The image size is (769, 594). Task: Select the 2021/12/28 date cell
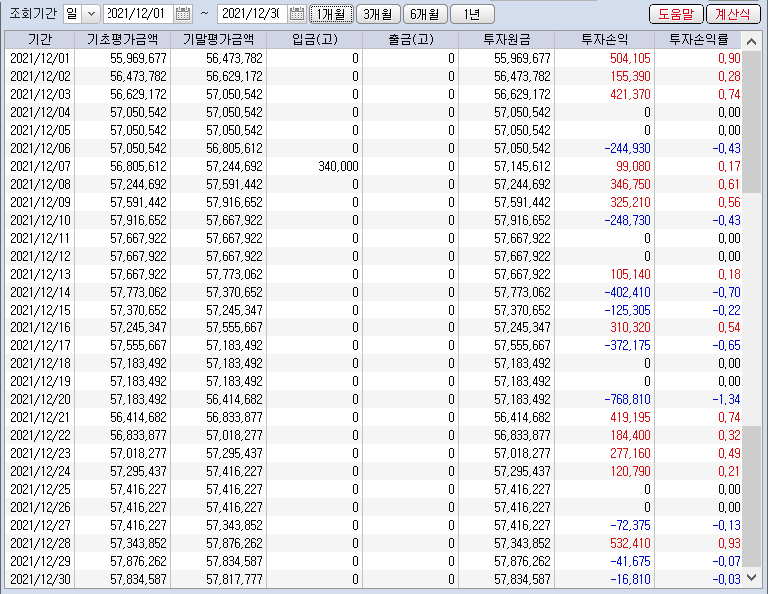click(40, 543)
